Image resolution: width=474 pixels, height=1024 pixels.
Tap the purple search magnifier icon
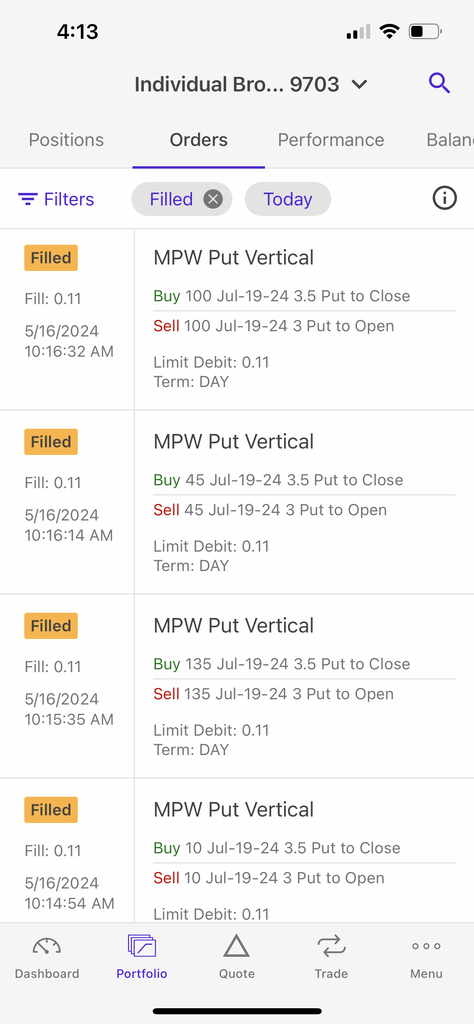(439, 84)
